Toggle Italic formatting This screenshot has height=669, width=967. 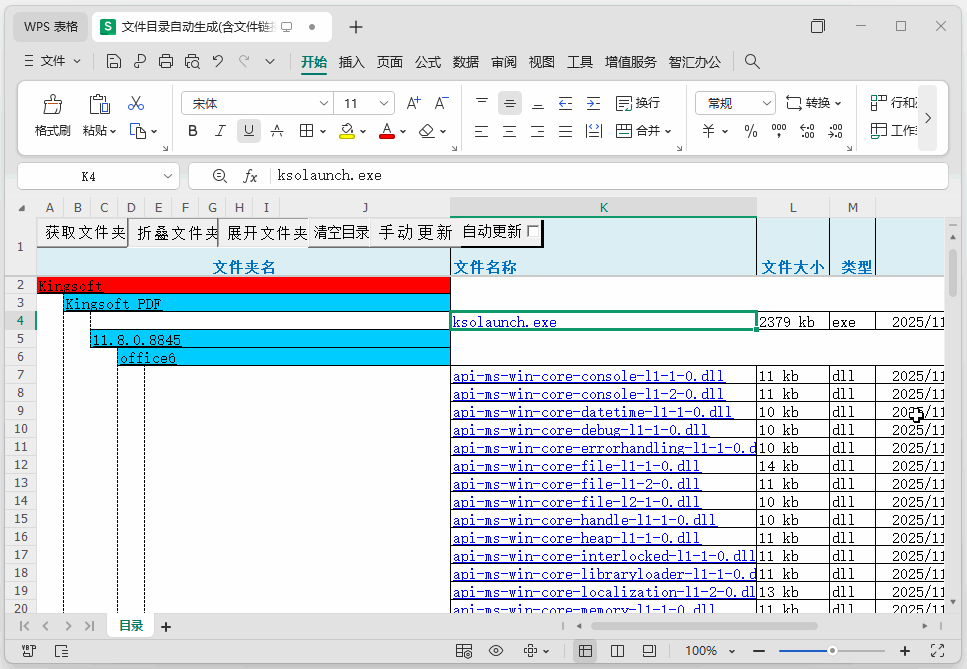220,131
